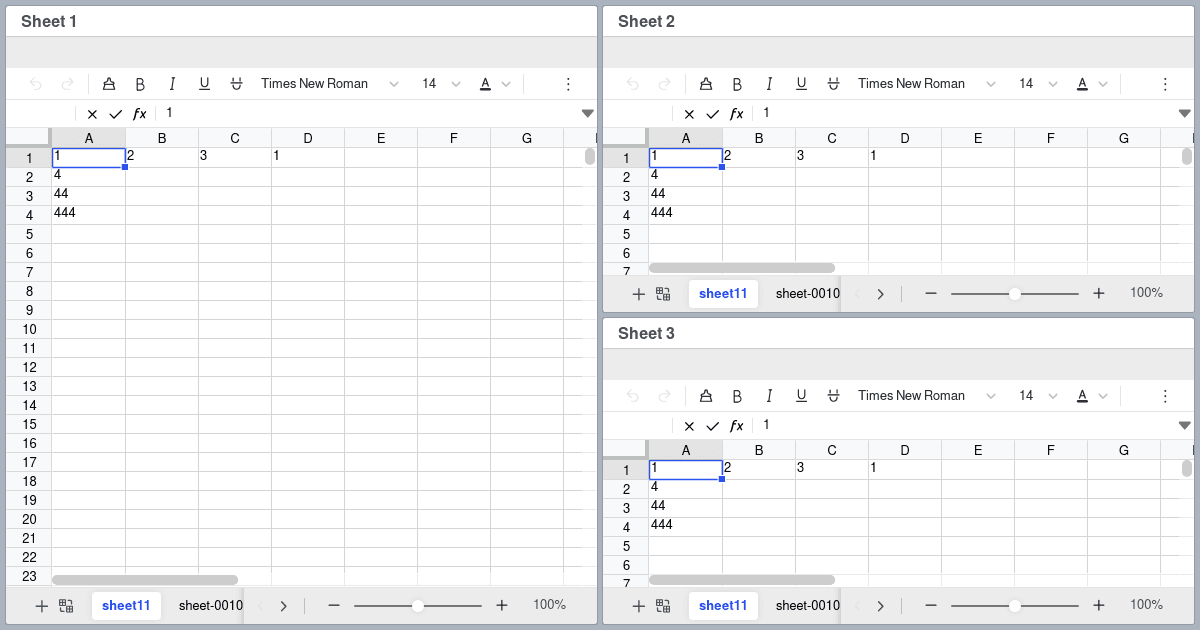Image resolution: width=1200 pixels, height=630 pixels.
Task: Open the font color tool in Sheet 2
Action: click(1081, 83)
